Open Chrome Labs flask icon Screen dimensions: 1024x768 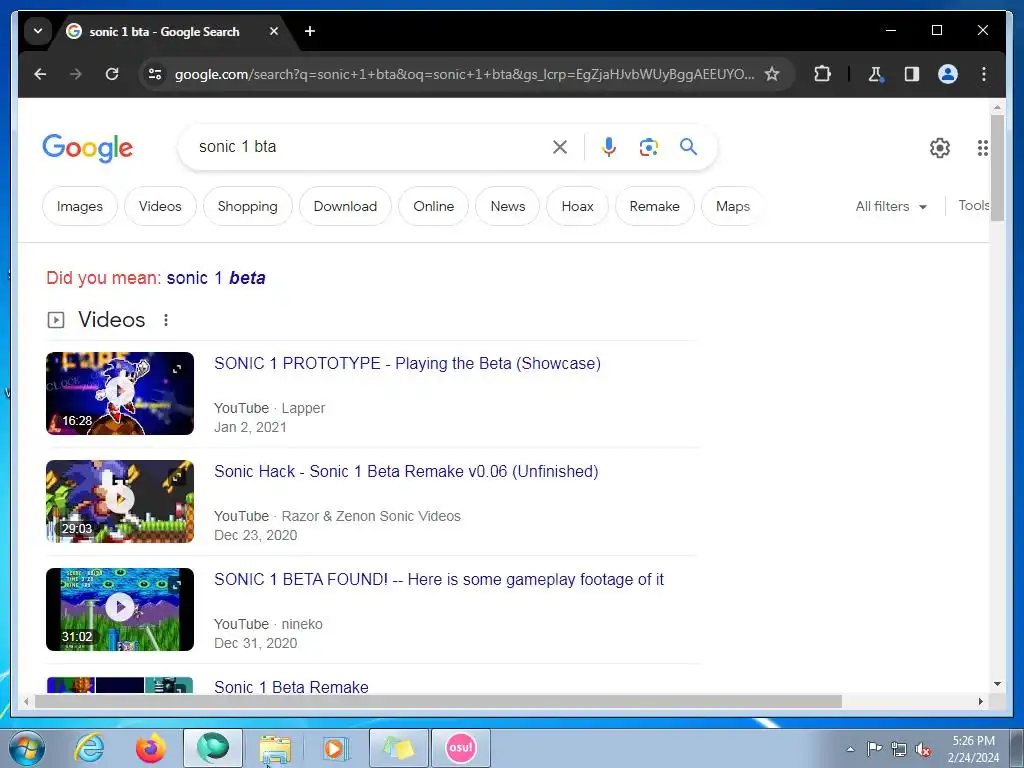click(x=876, y=74)
